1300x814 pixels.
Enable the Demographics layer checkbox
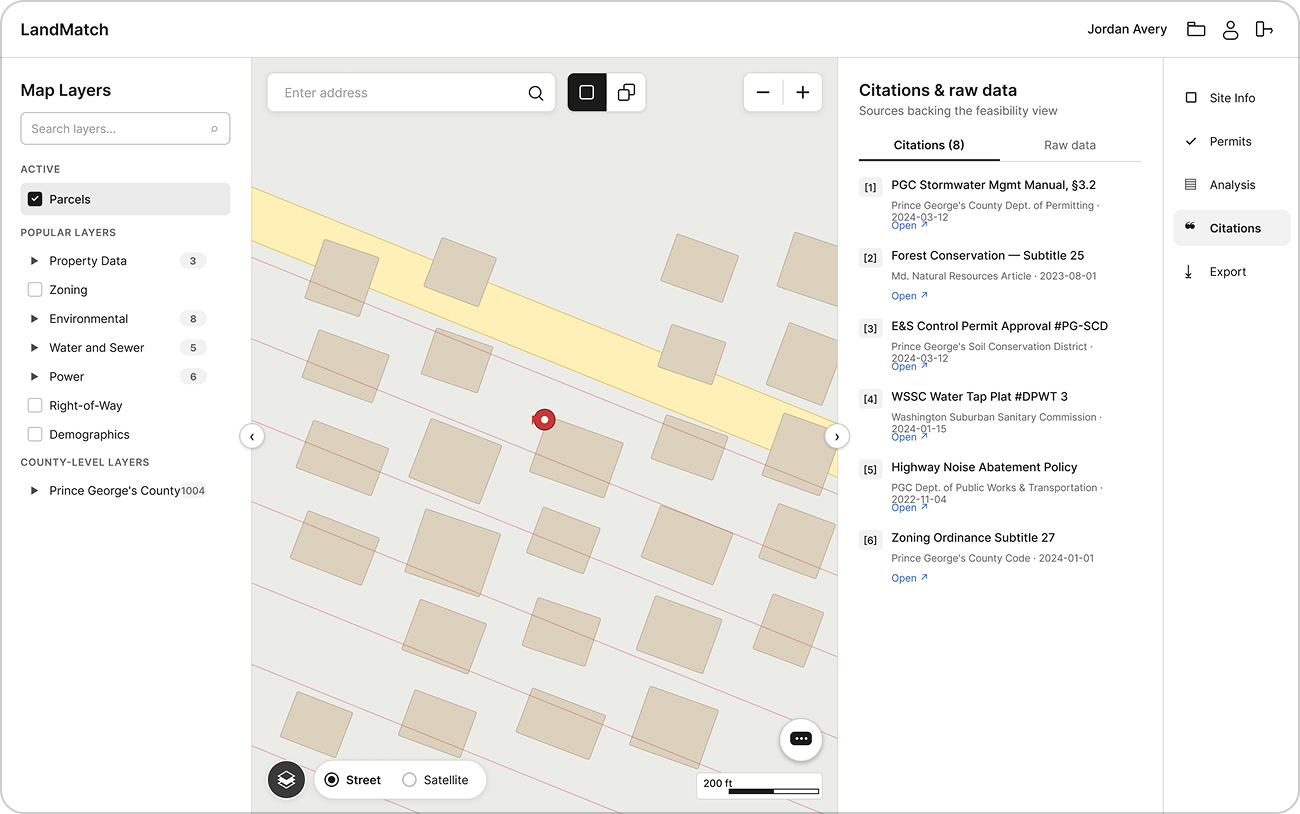35,435
